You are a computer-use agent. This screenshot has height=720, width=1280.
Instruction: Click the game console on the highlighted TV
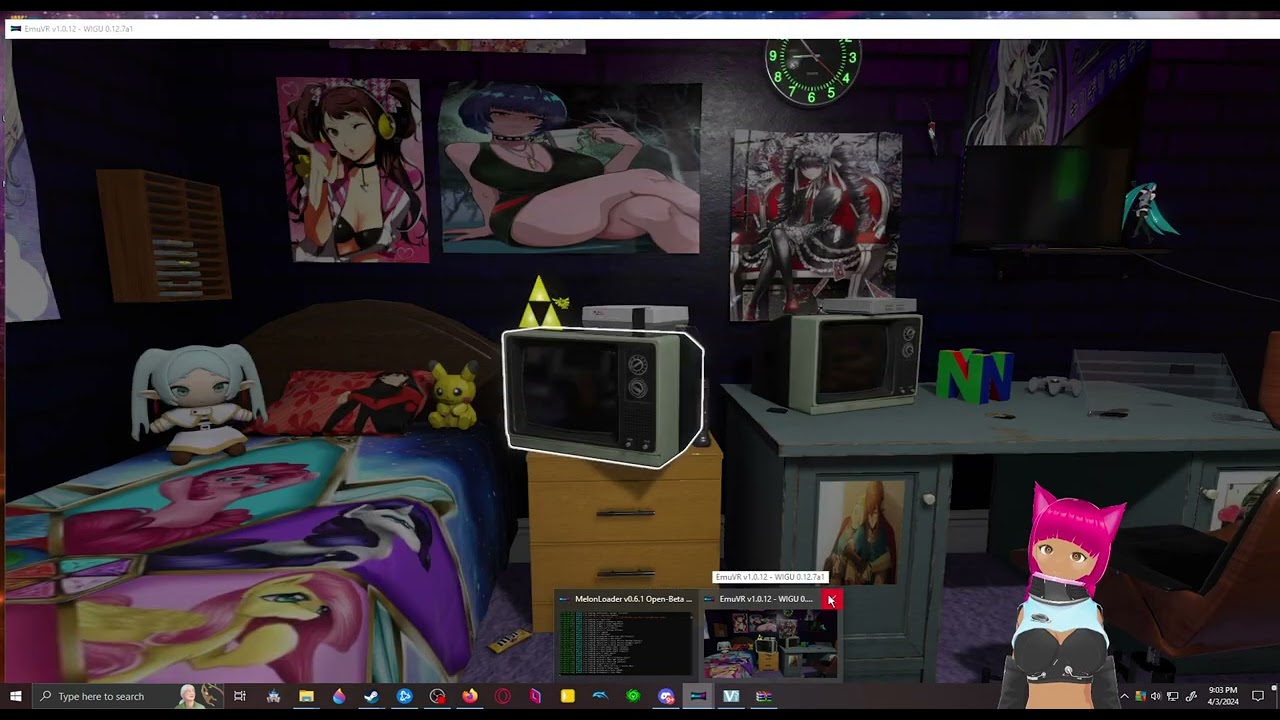pos(635,317)
